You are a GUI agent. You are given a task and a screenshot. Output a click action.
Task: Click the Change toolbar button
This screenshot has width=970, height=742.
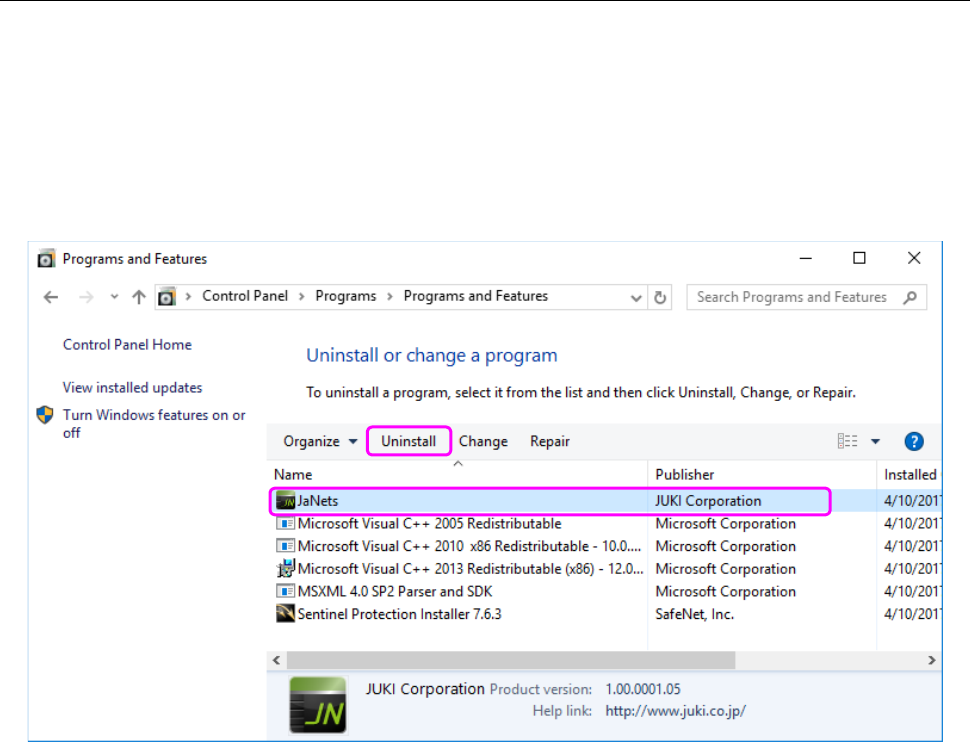click(483, 441)
